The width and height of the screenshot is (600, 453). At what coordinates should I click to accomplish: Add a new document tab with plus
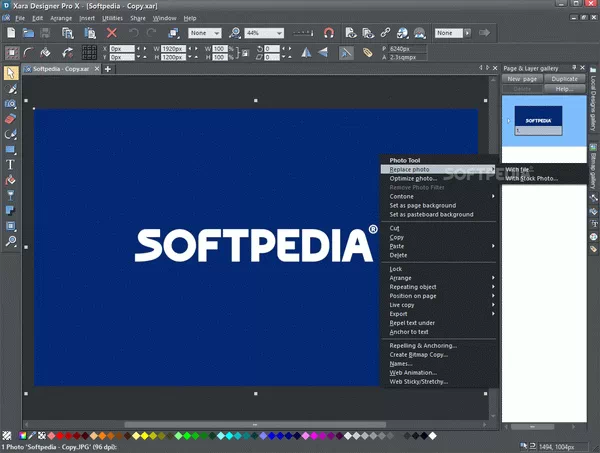[107, 69]
